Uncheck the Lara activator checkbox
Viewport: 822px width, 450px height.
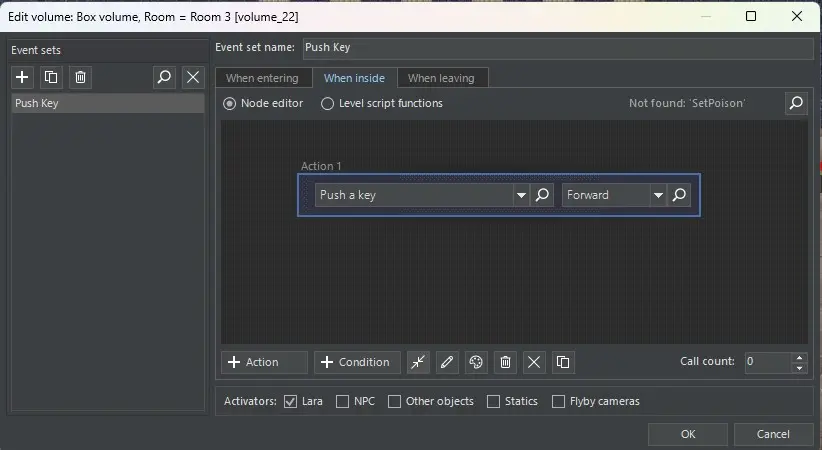click(291, 401)
